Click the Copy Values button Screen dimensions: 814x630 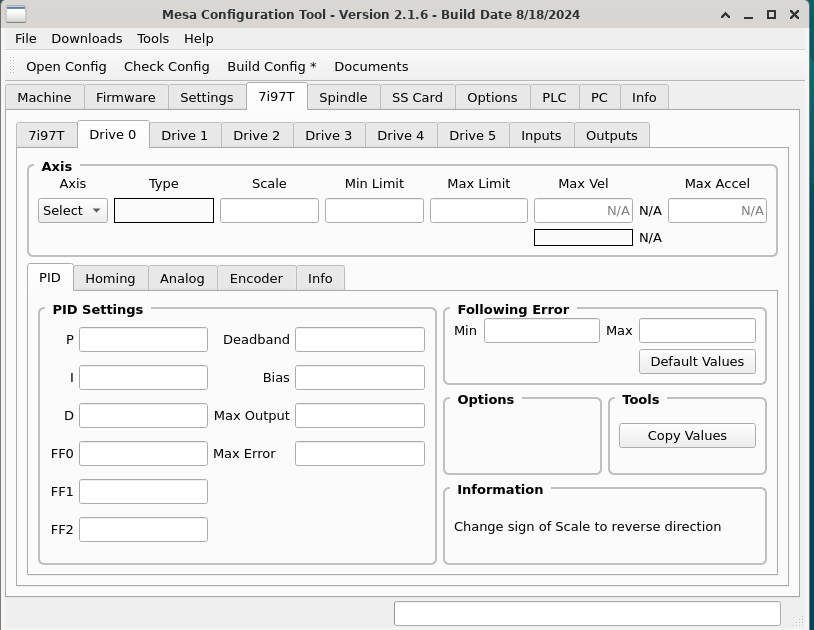click(687, 435)
